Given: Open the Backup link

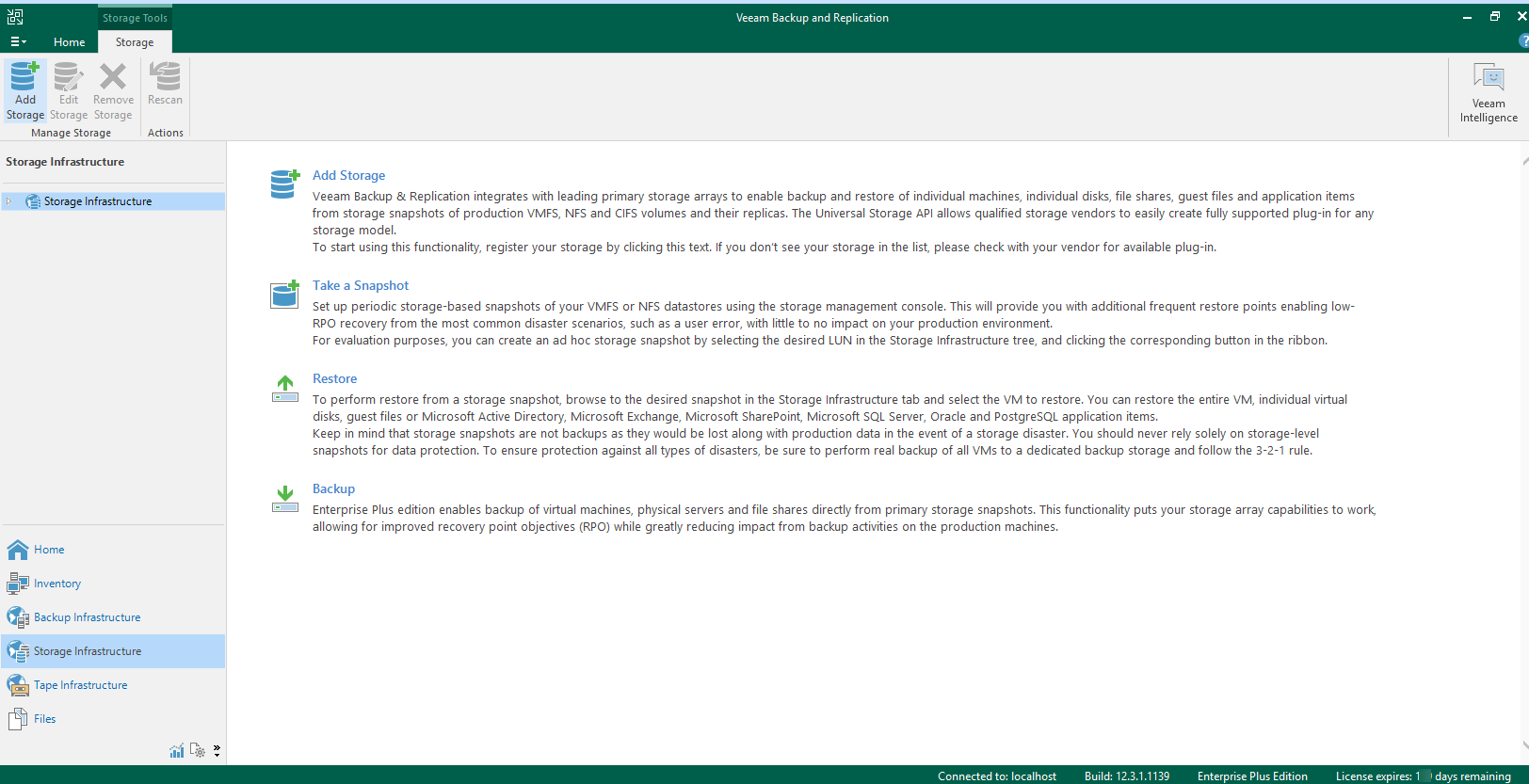Looking at the screenshot, I should [x=333, y=488].
